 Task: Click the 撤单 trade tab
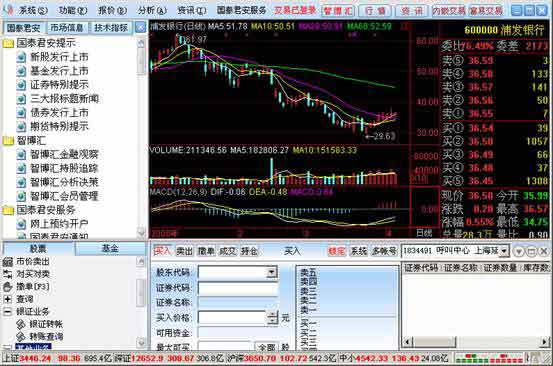click(206, 251)
